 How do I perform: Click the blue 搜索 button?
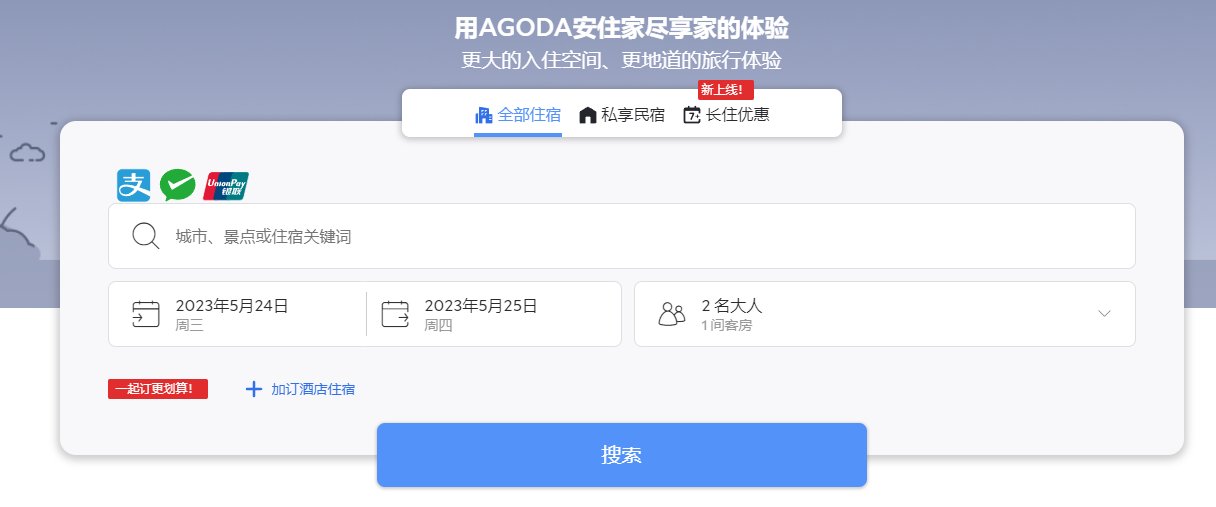[622, 455]
